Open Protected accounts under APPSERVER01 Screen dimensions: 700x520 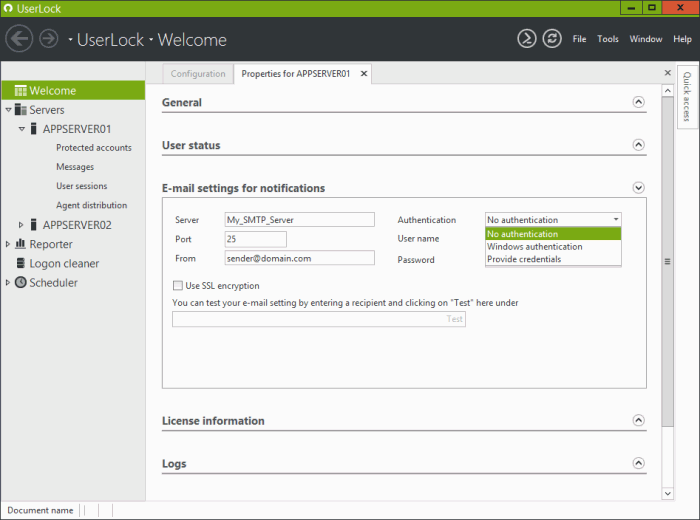(x=94, y=148)
